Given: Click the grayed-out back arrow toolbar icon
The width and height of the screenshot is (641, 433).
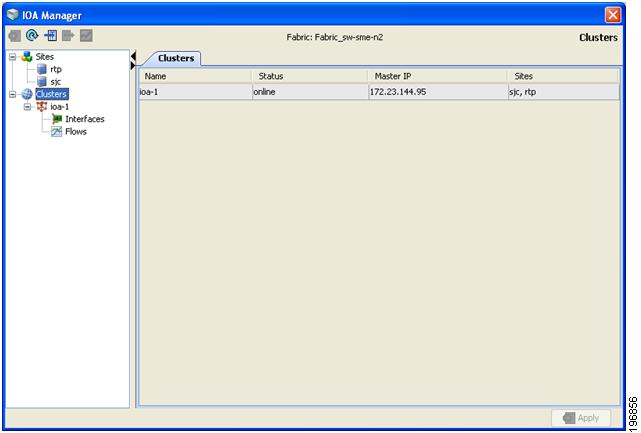Looking at the screenshot, I should coord(15,36).
